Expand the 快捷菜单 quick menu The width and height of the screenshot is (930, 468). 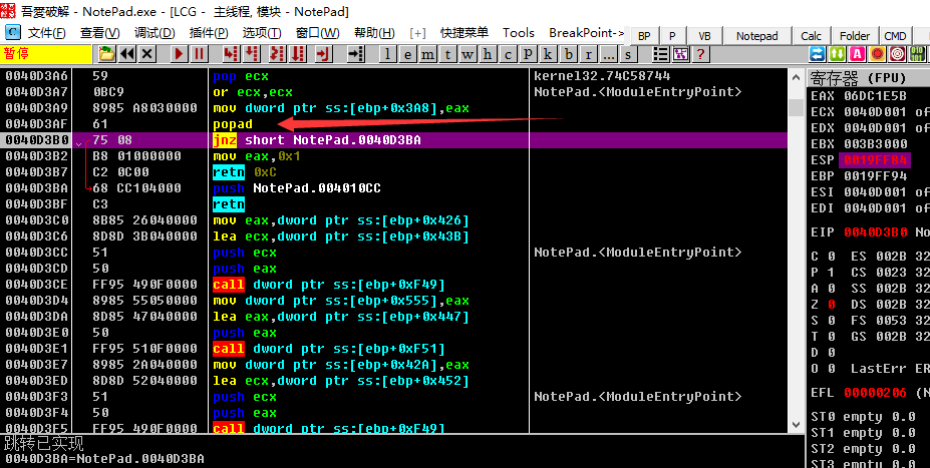tap(464, 33)
